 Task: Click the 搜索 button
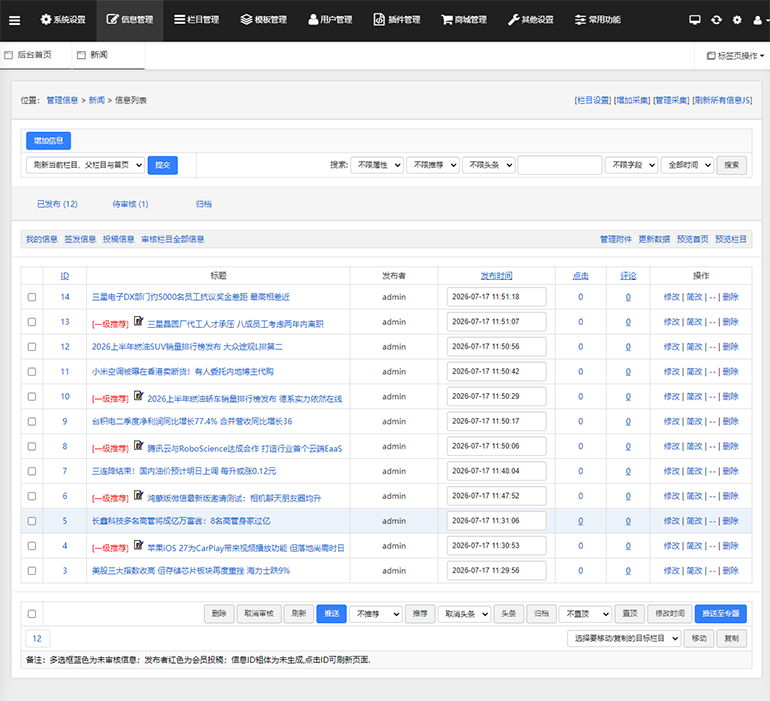coord(732,165)
